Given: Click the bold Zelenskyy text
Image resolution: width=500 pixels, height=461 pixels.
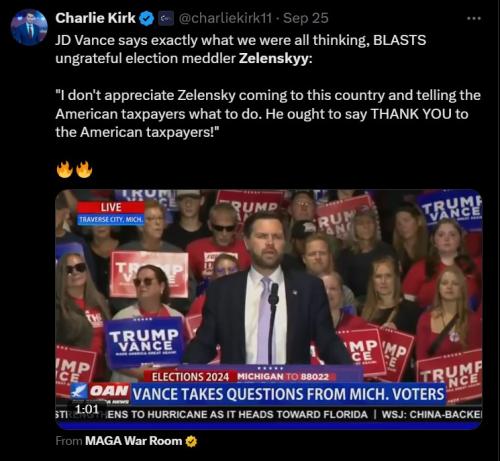Looking at the screenshot, I should [274, 58].
